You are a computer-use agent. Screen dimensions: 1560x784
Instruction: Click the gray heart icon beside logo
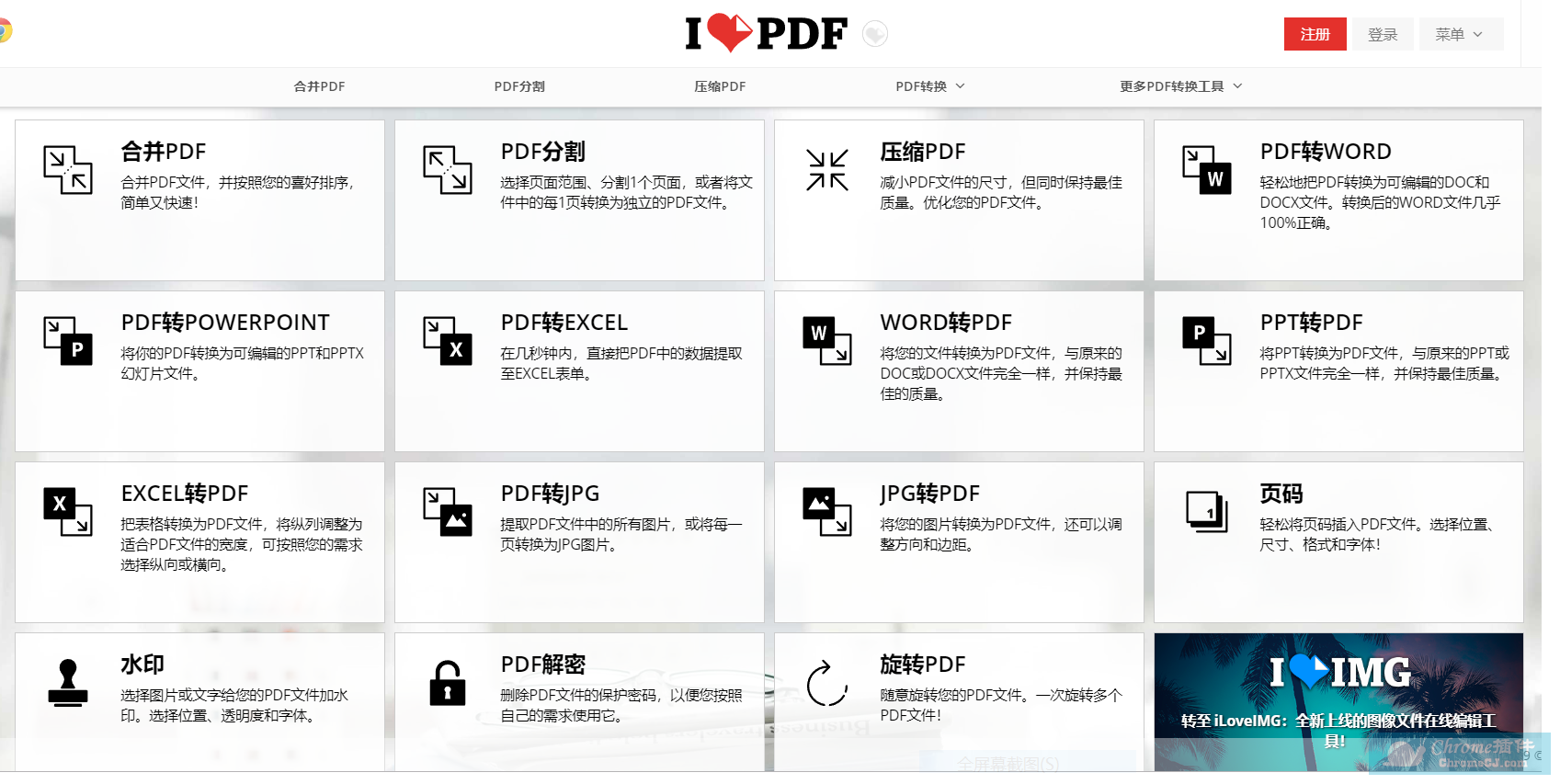pos(875,34)
